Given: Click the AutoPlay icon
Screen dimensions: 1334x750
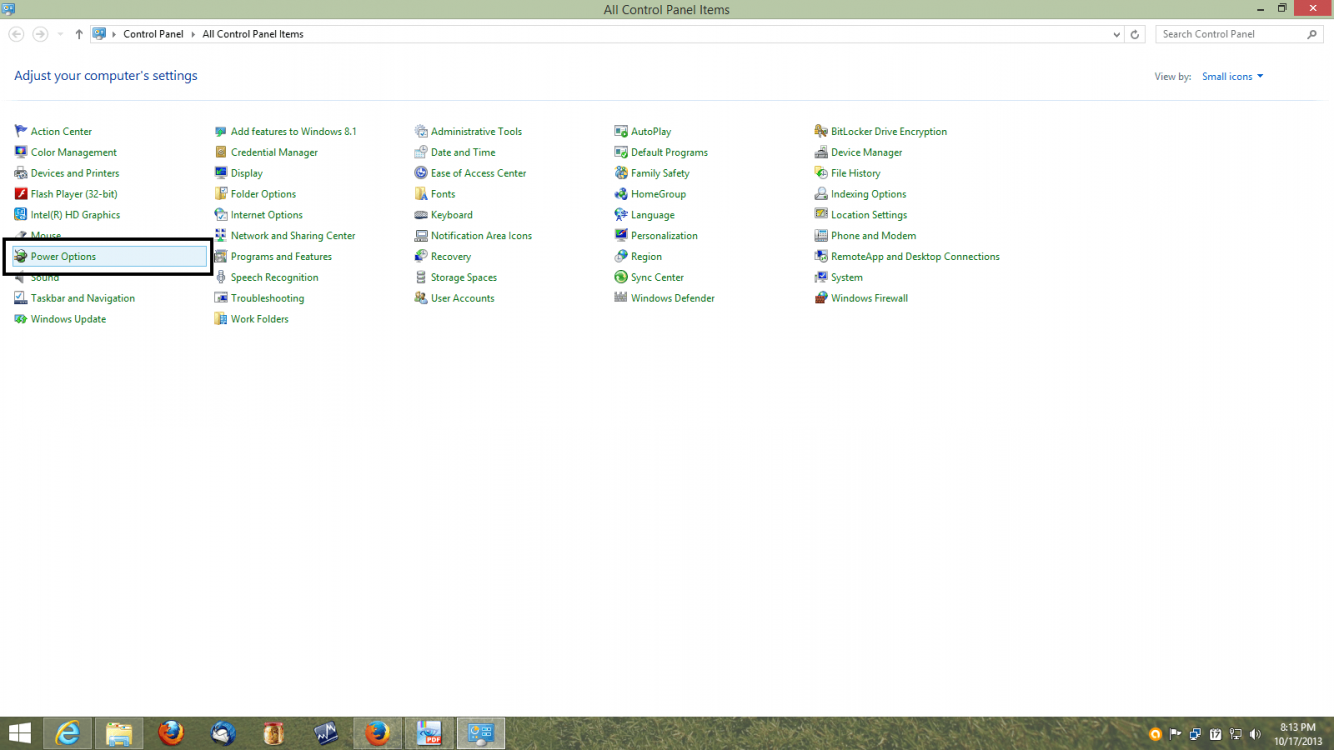Looking at the screenshot, I should coord(621,131).
